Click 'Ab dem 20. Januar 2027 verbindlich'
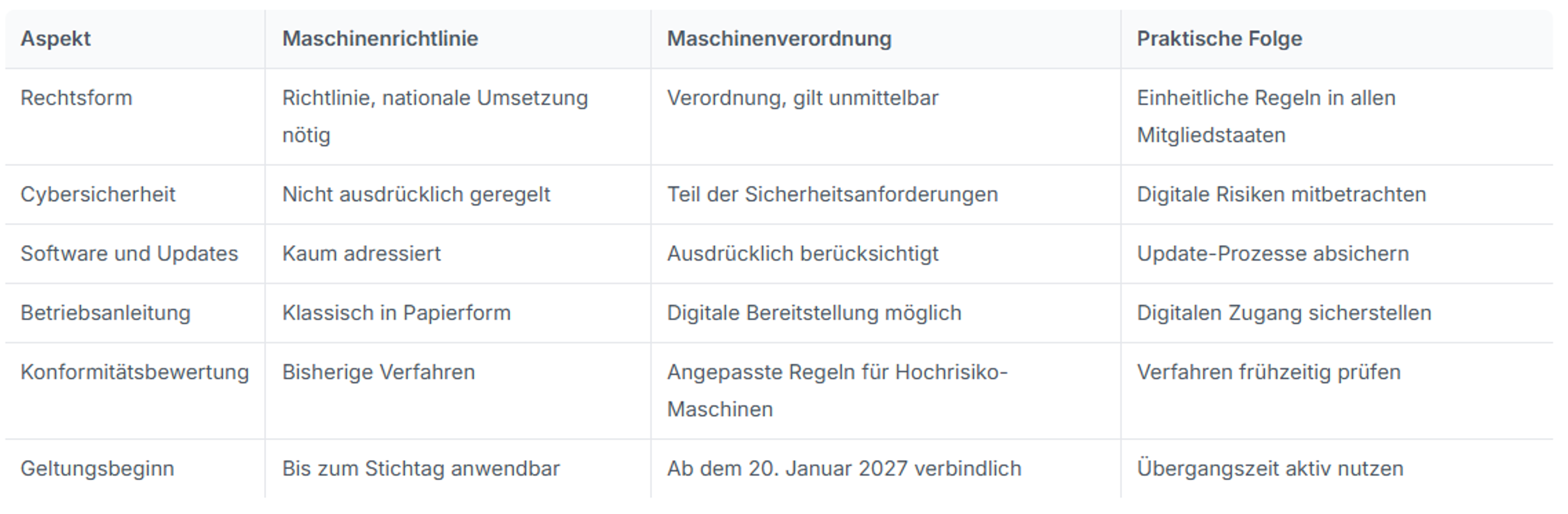1568x514 pixels. (x=844, y=468)
